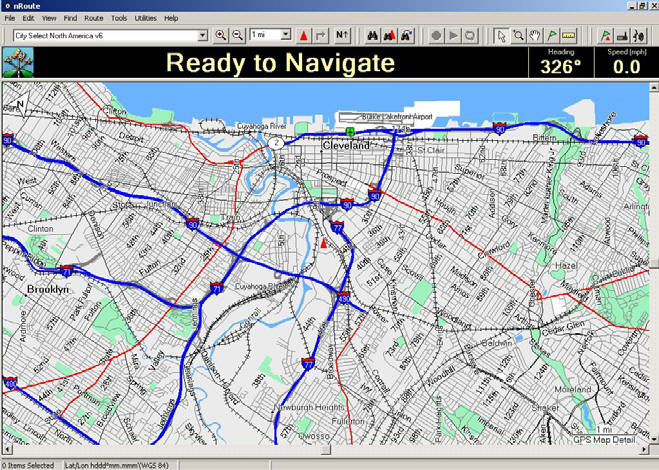Screen dimensions: 659x470
Task: Click the horizontal scrollbar thumb
Action: (326, 450)
